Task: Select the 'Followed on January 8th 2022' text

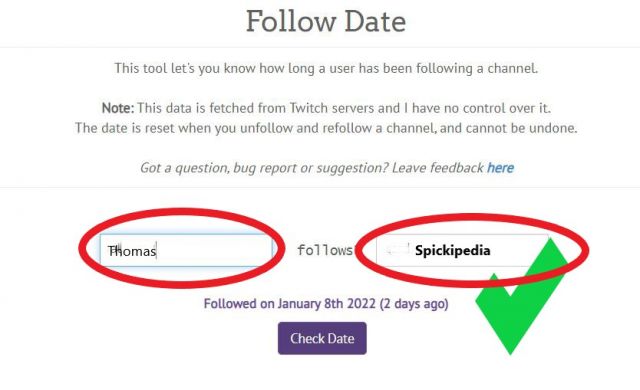Action: (x=289, y=304)
